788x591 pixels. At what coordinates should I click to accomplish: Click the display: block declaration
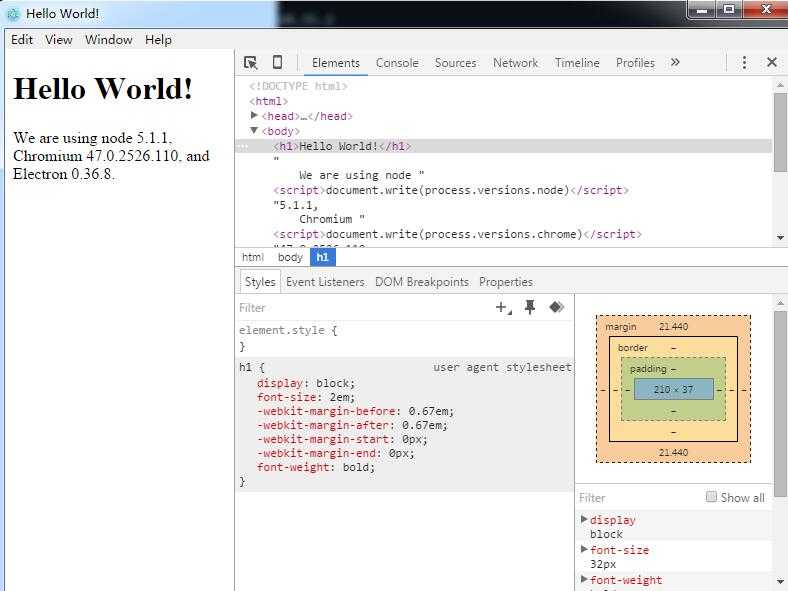[306, 383]
